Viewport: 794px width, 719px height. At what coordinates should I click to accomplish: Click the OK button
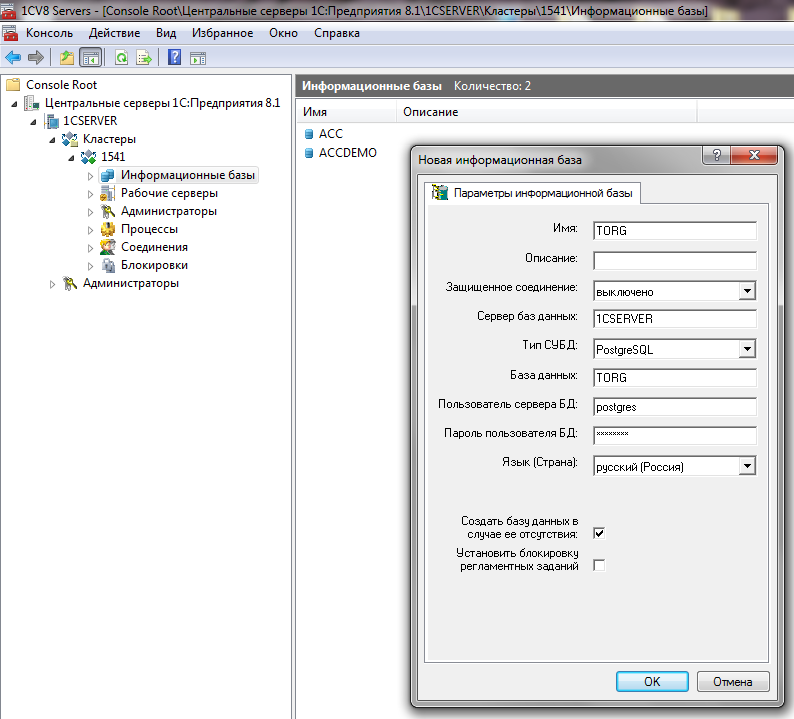coord(652,682)
